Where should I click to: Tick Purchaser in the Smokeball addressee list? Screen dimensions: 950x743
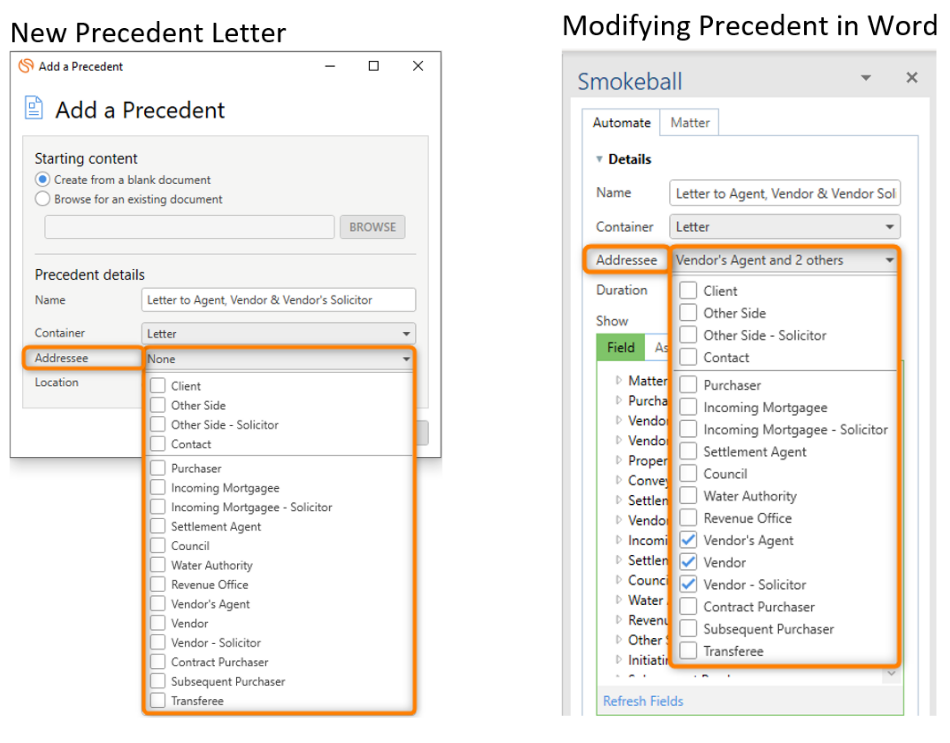tap(688, 385)
